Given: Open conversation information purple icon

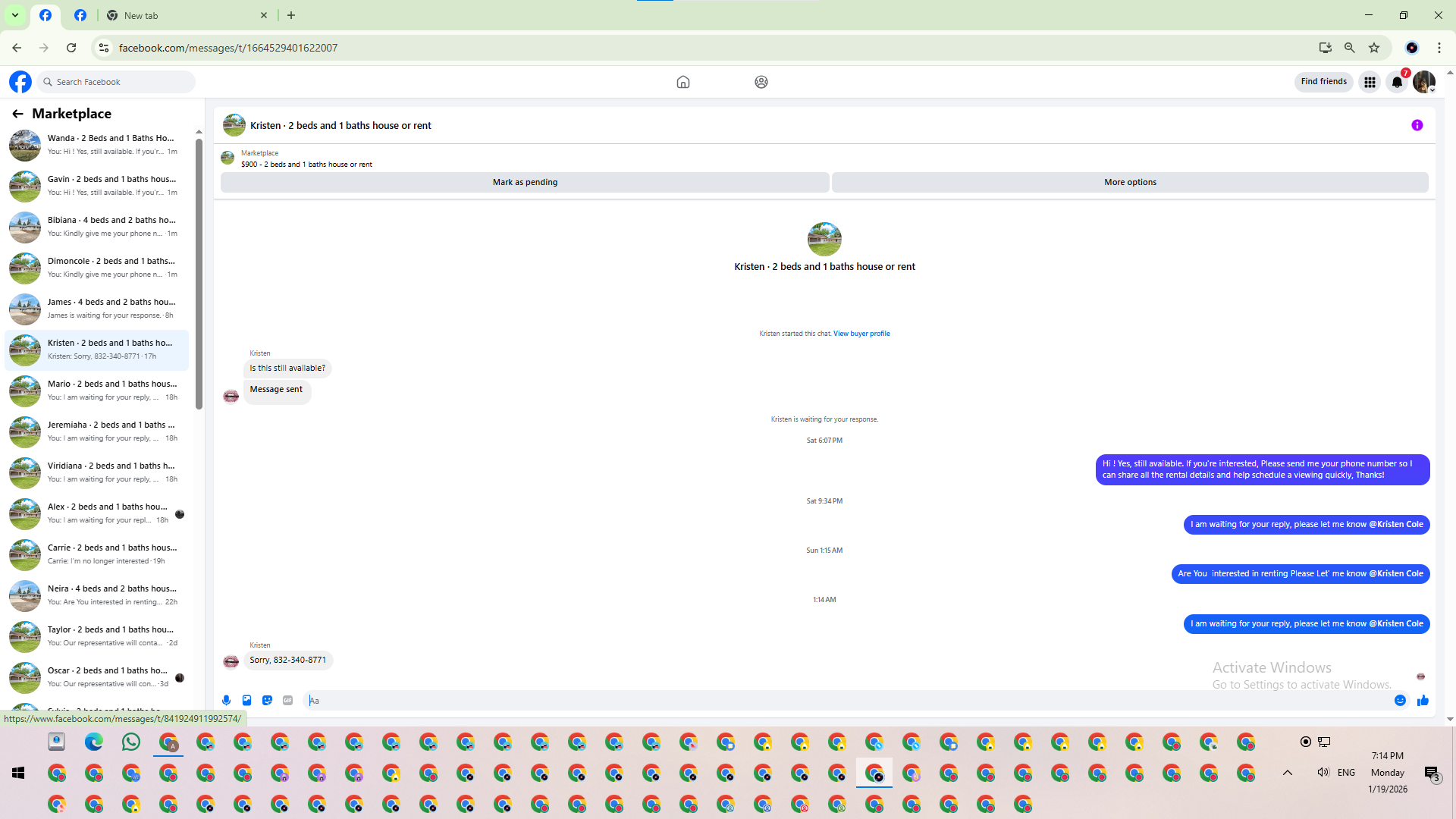Looking at the screenshot, I should tap(1417, 126).
